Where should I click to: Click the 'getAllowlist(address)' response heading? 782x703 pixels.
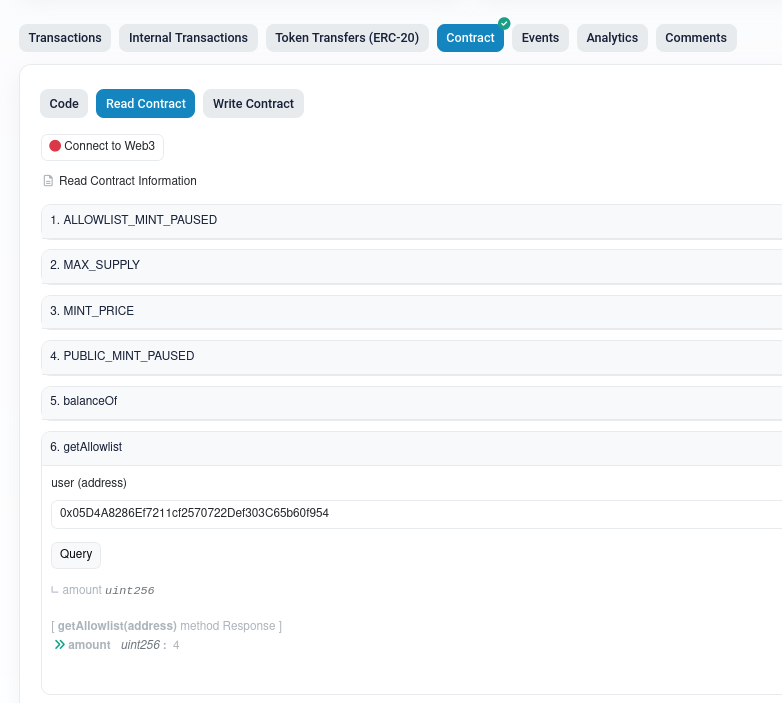click(117, 626)
